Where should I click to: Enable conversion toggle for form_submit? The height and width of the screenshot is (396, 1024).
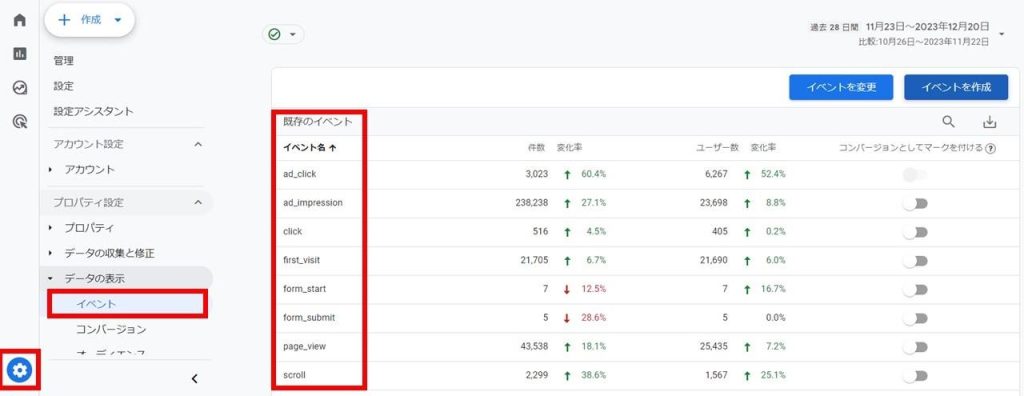[916, 318]
